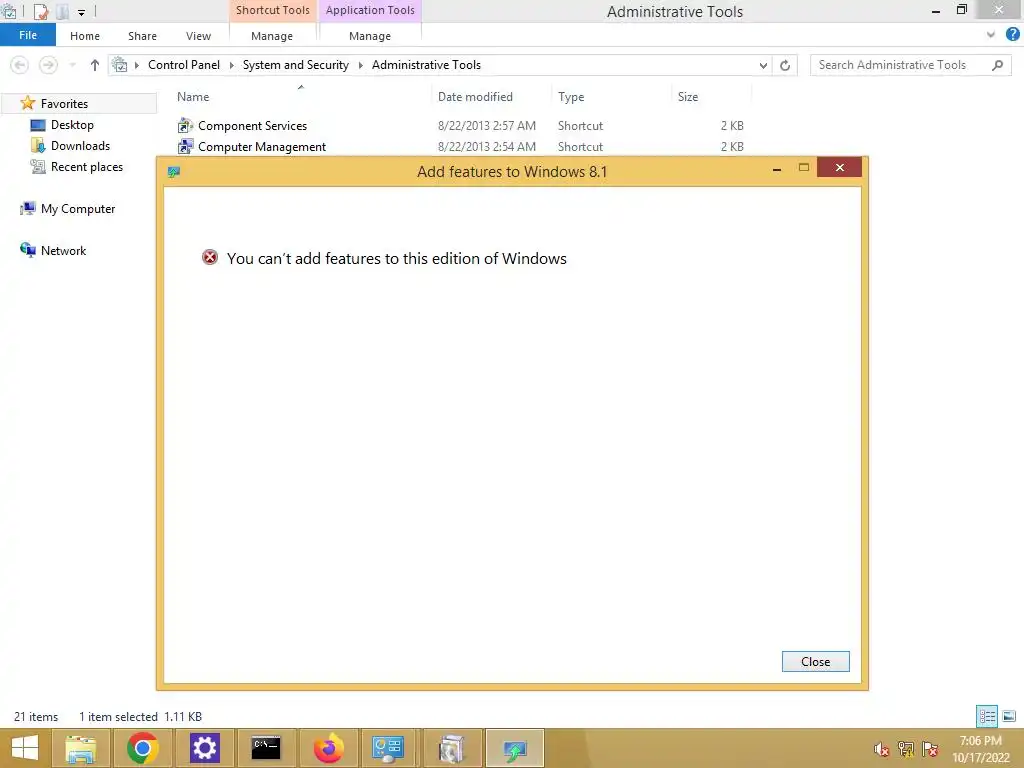Select the Component Services shortcut
The width and height of the screenshot is (1024, 768).
[x=252, y=125]
